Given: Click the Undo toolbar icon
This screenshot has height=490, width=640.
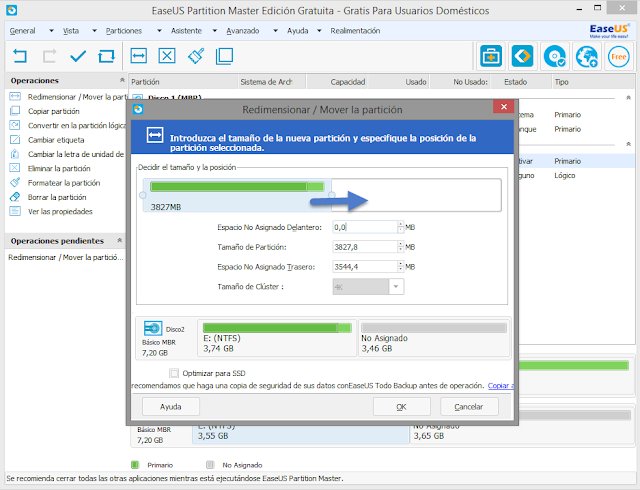Looking at the screenshot, I should 20,56.
